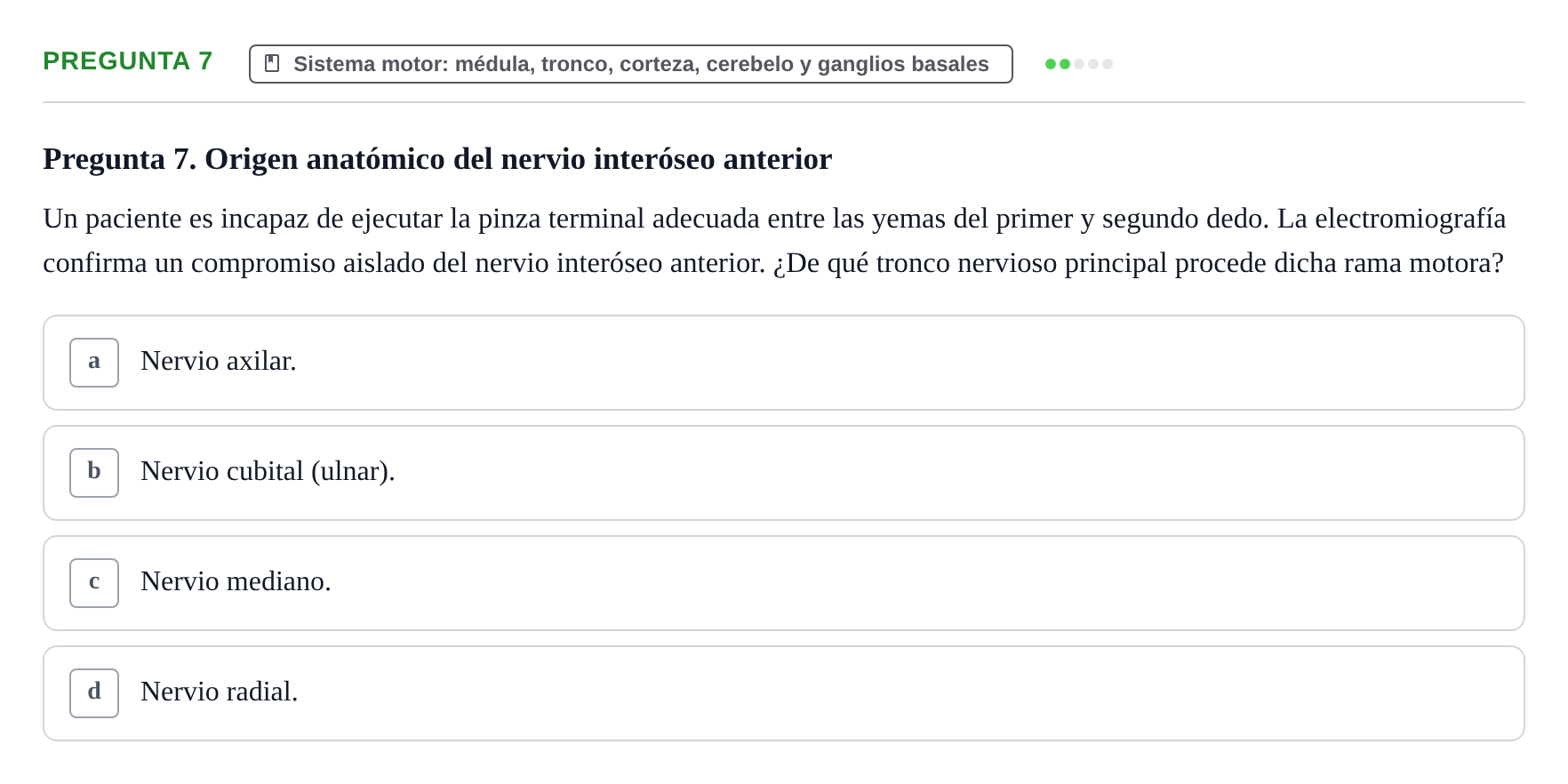Choose answer Nervio radial
1568x784 pixels.
click(220, 692)
